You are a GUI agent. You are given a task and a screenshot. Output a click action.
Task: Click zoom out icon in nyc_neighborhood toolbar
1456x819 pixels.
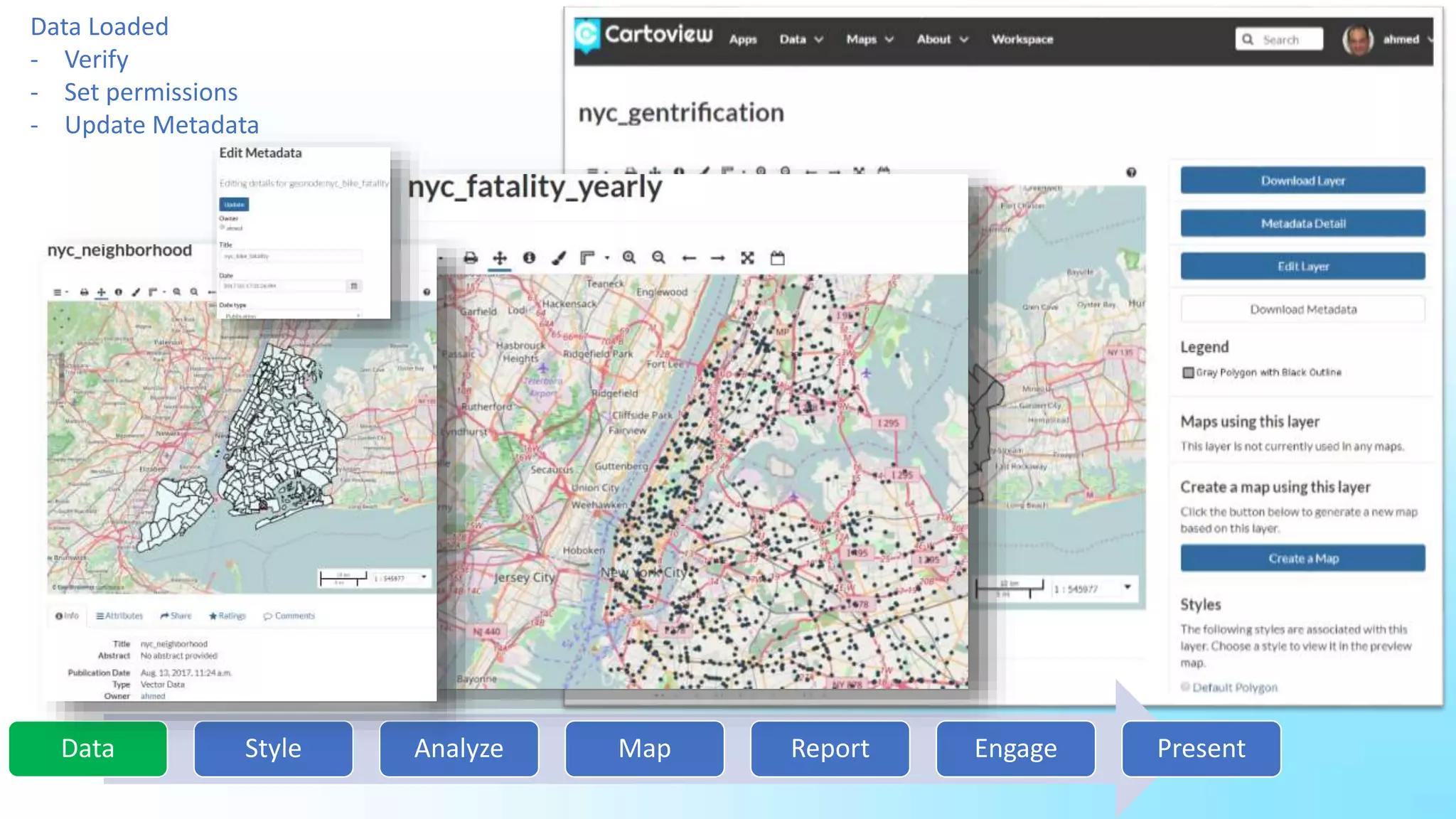click(x=194, y=292)
